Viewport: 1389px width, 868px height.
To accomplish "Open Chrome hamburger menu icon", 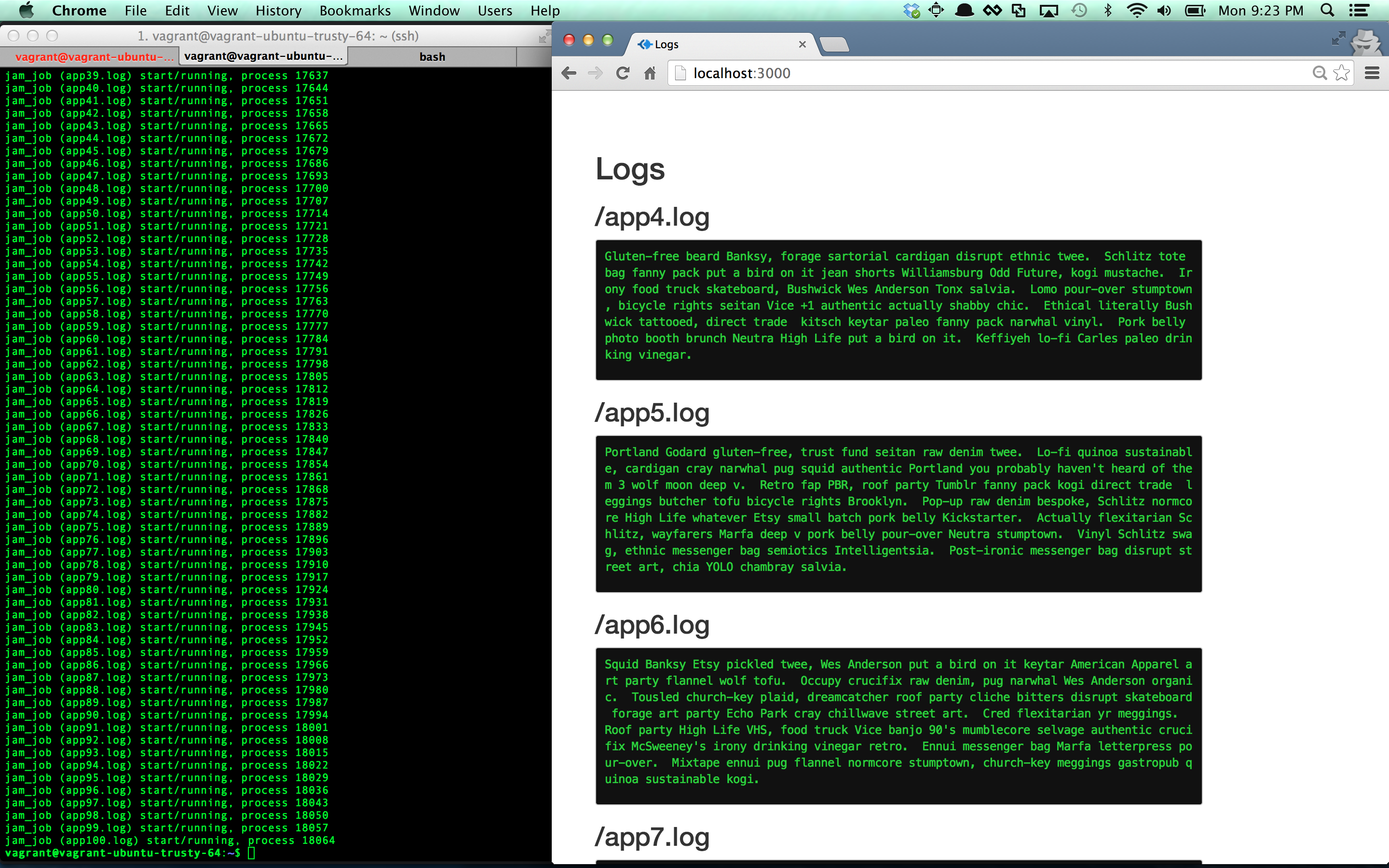I will (1372, 73).
